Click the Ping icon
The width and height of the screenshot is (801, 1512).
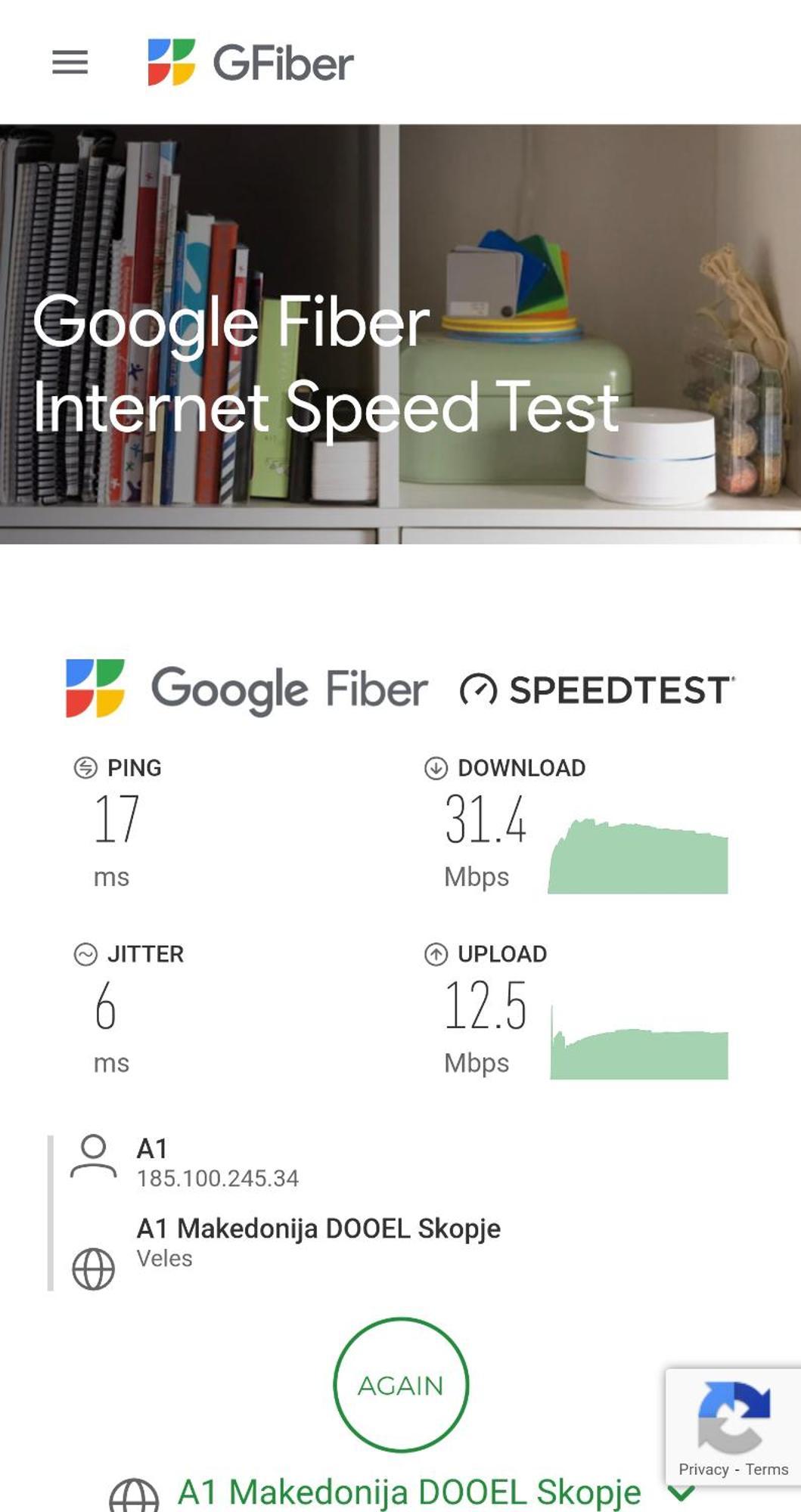point(85,767)
